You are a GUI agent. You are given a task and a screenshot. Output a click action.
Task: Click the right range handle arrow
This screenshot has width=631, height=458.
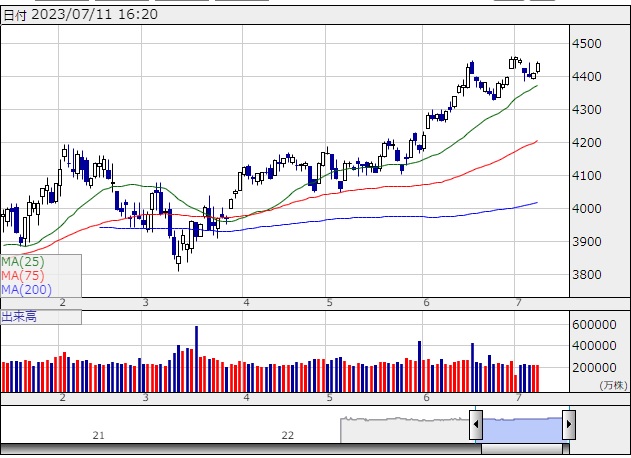[569, 424]
